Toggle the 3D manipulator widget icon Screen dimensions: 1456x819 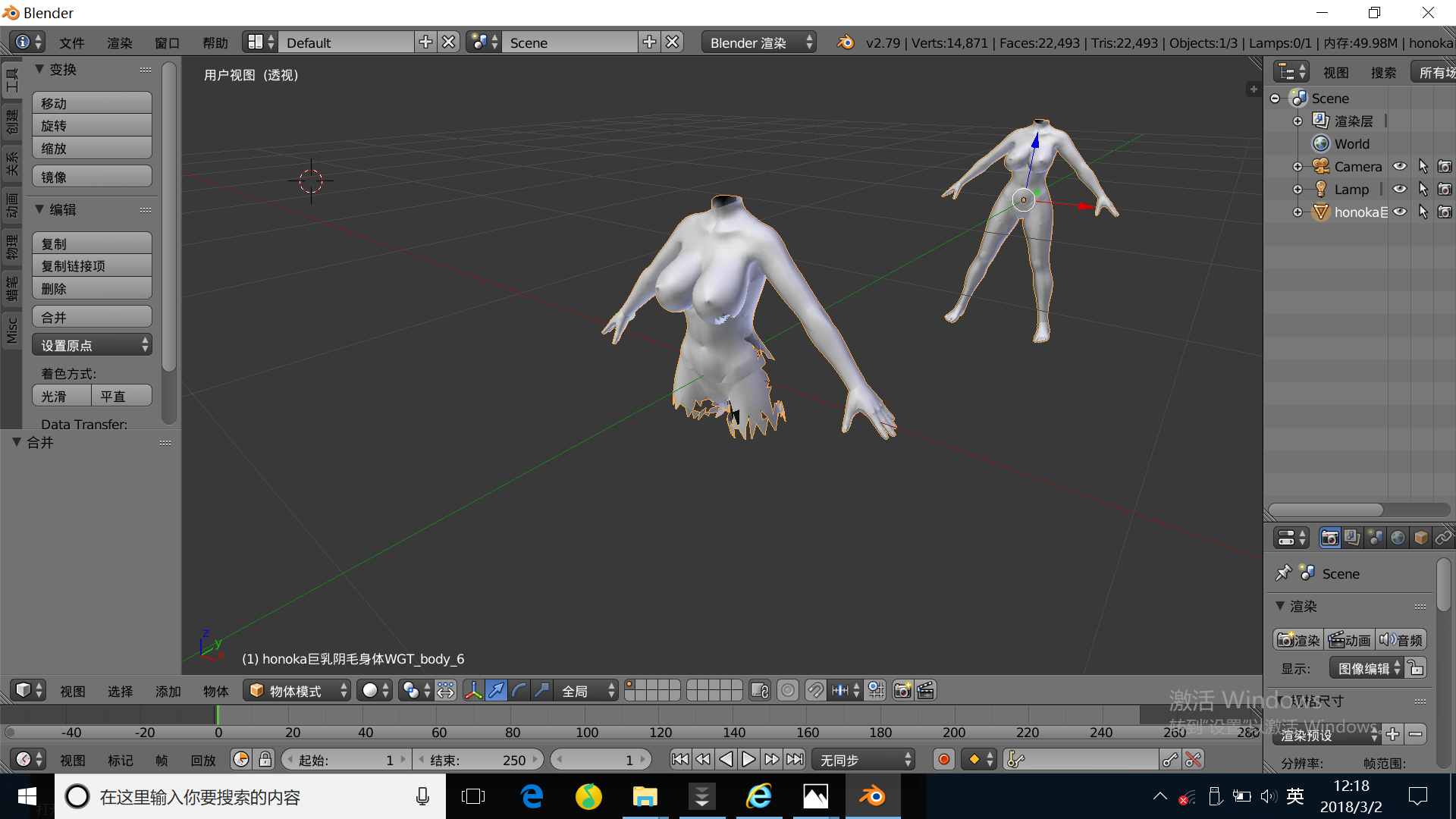pyautogui.click(x=473, y=690)
